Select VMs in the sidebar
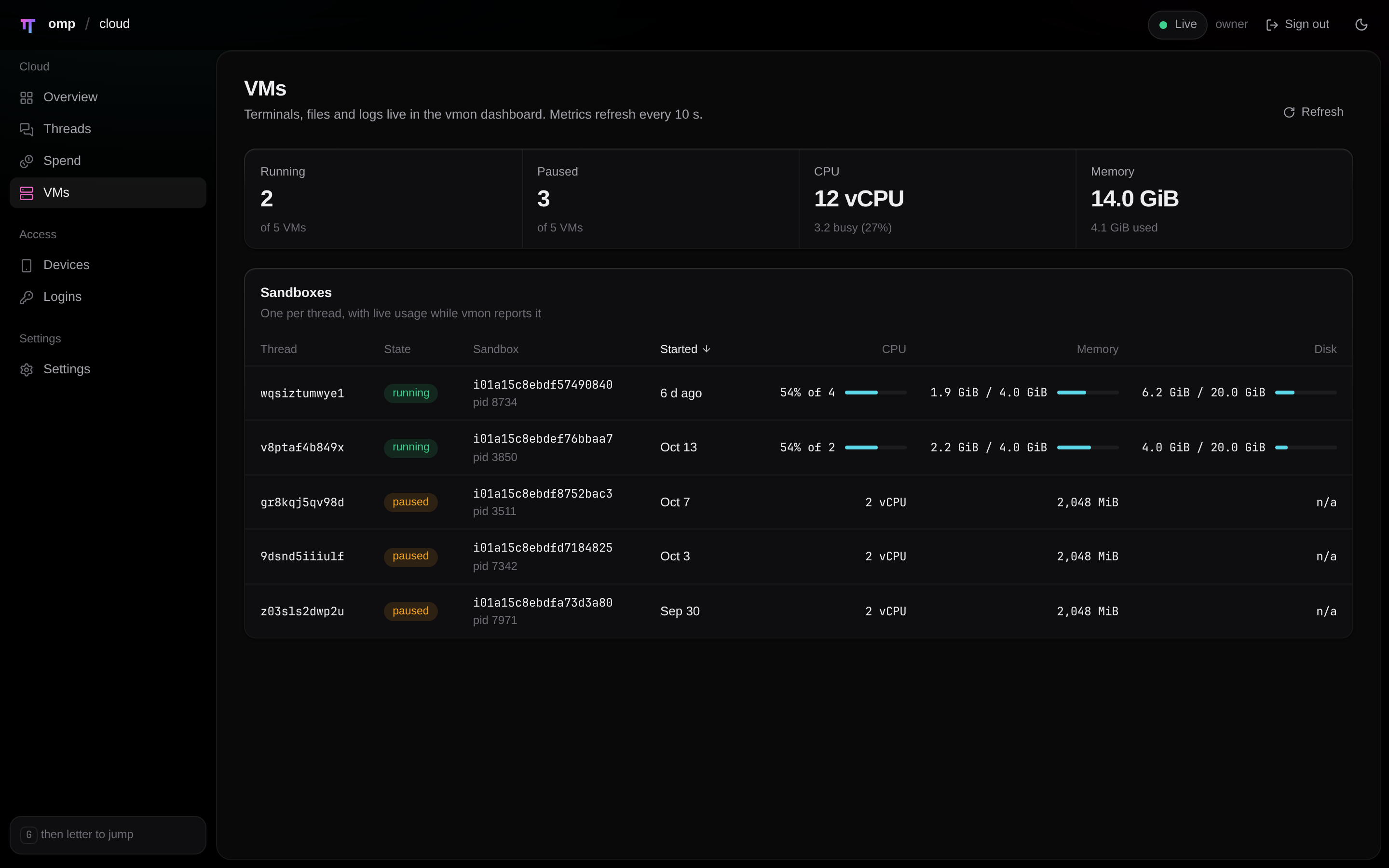Screen dimensions: 1389x868 [x=108, y=193]
